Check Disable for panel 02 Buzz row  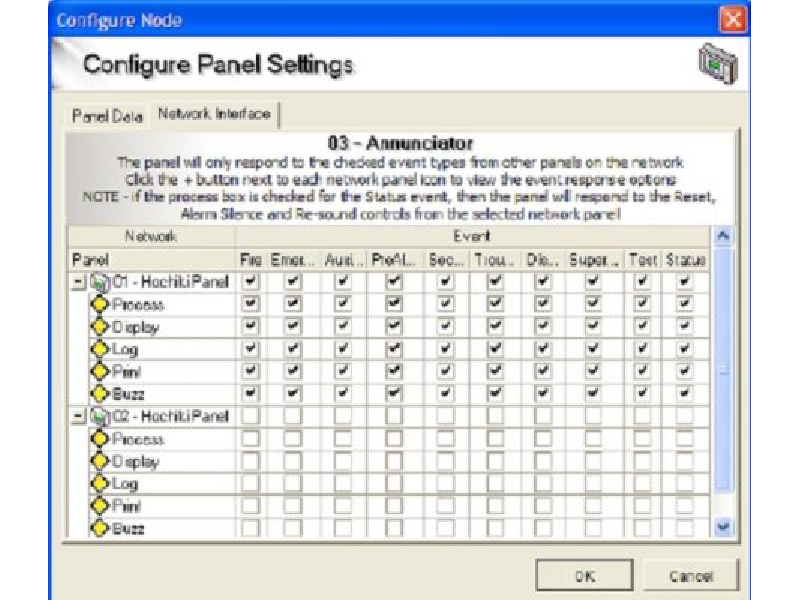pos(543,529)
